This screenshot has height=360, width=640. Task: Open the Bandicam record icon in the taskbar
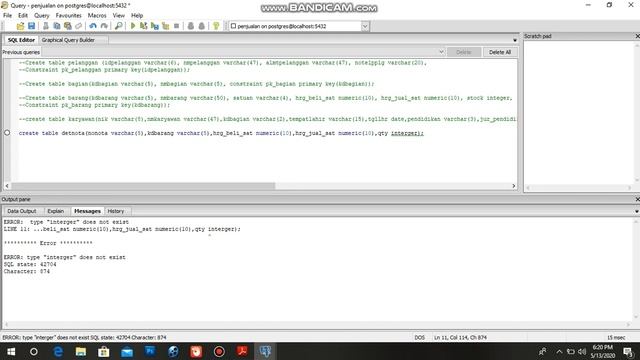219,351
